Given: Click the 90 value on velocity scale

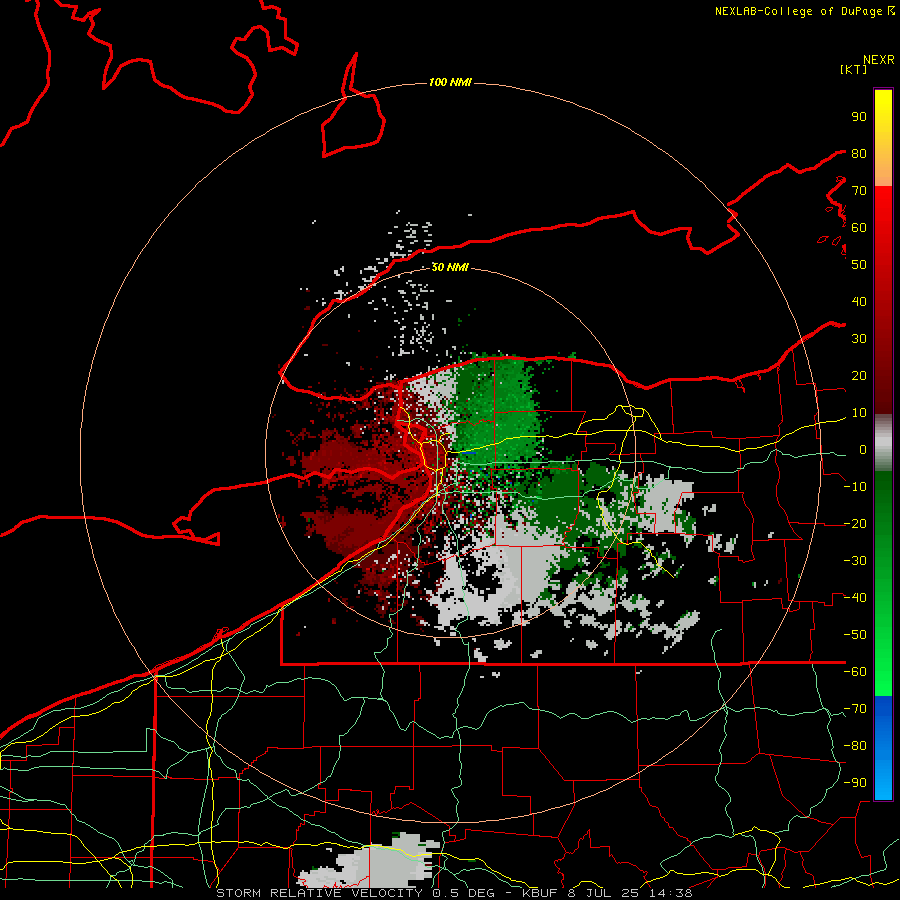Looking at the screenshot, I should point(859,117).
